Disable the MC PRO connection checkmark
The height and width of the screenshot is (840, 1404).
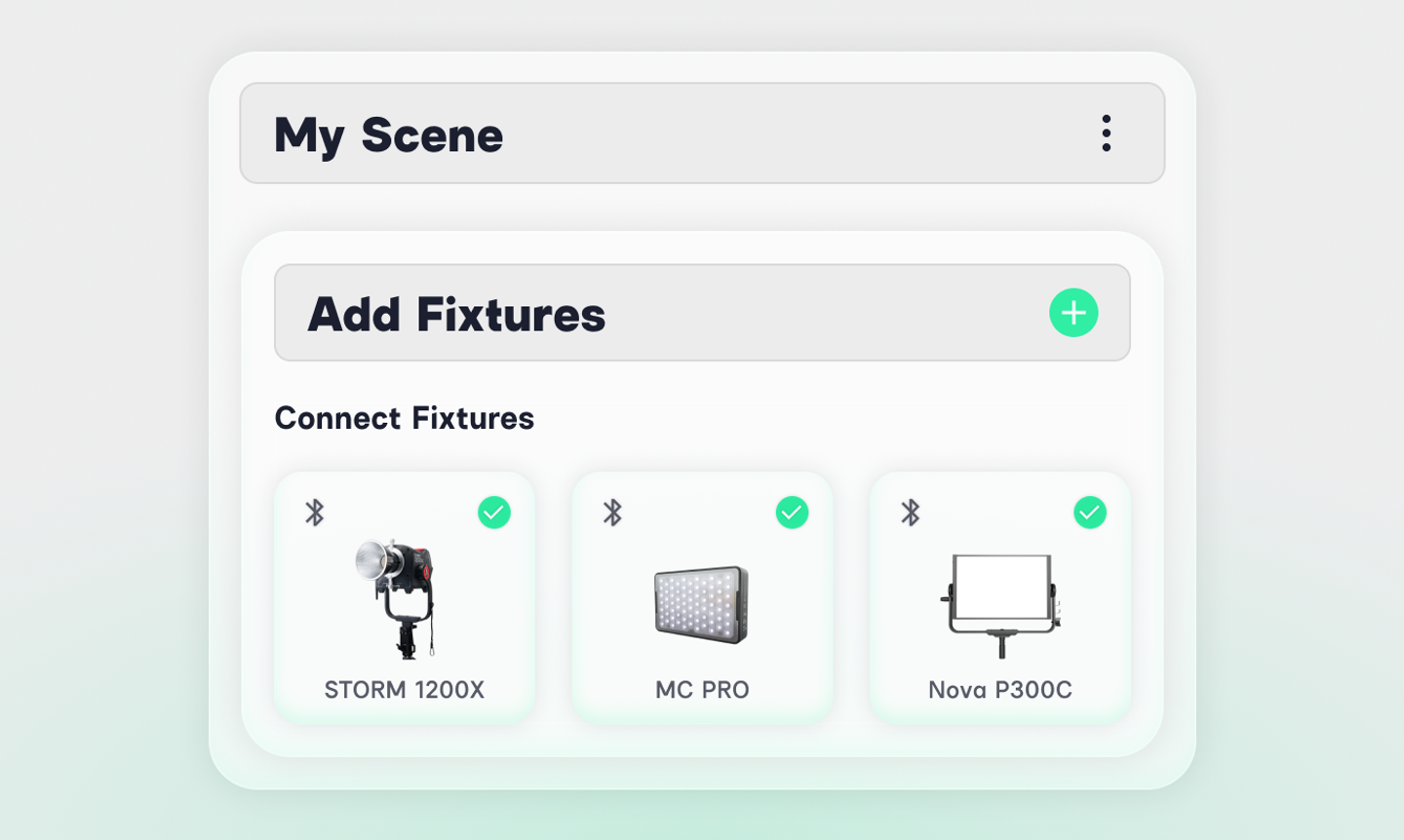click(793, 512)
